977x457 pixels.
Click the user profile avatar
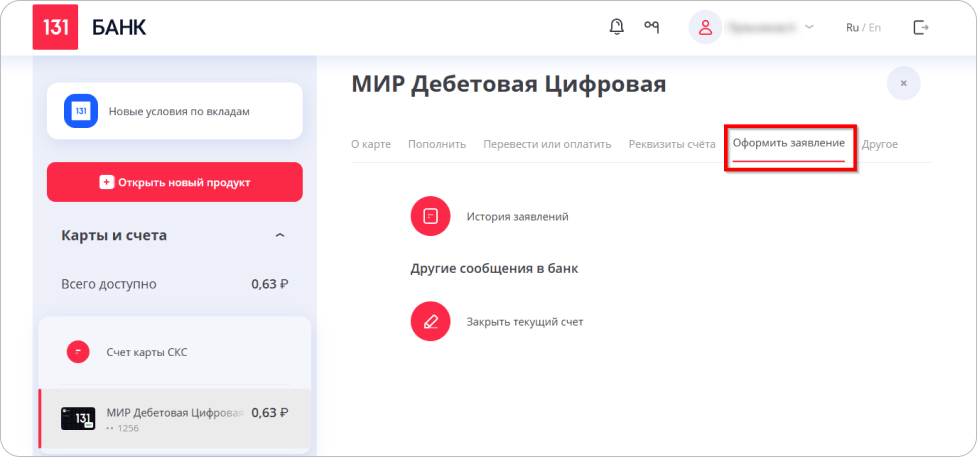coord(705,27)
